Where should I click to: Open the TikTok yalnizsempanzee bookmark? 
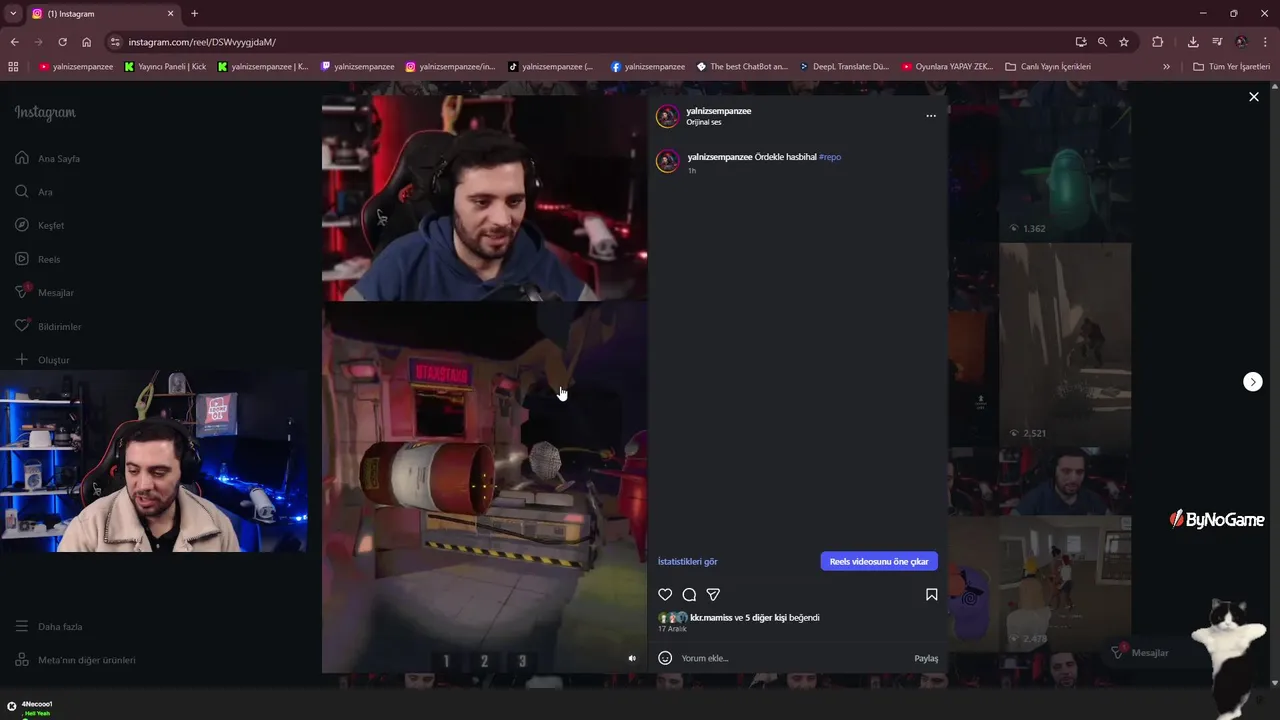pyautogui.click(x=550, y=67)
